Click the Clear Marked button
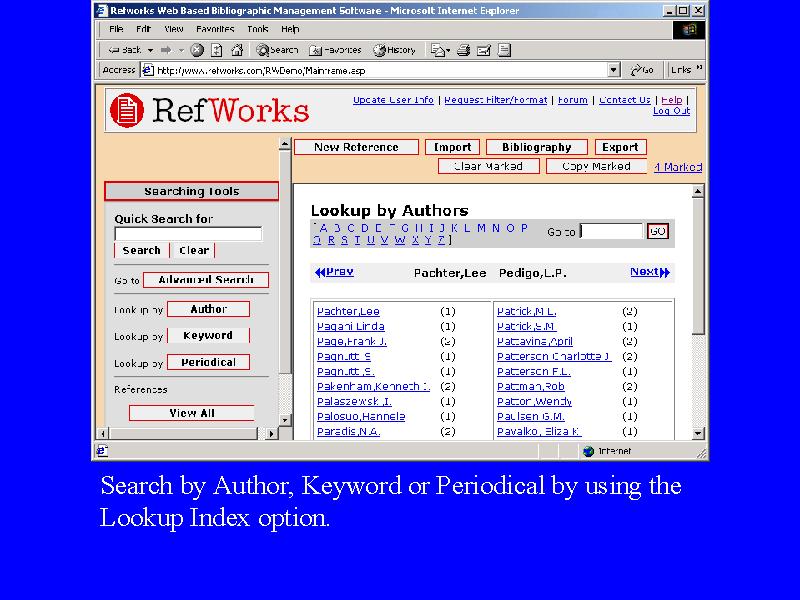Screen dimensions: 800x600 (488, 166)
